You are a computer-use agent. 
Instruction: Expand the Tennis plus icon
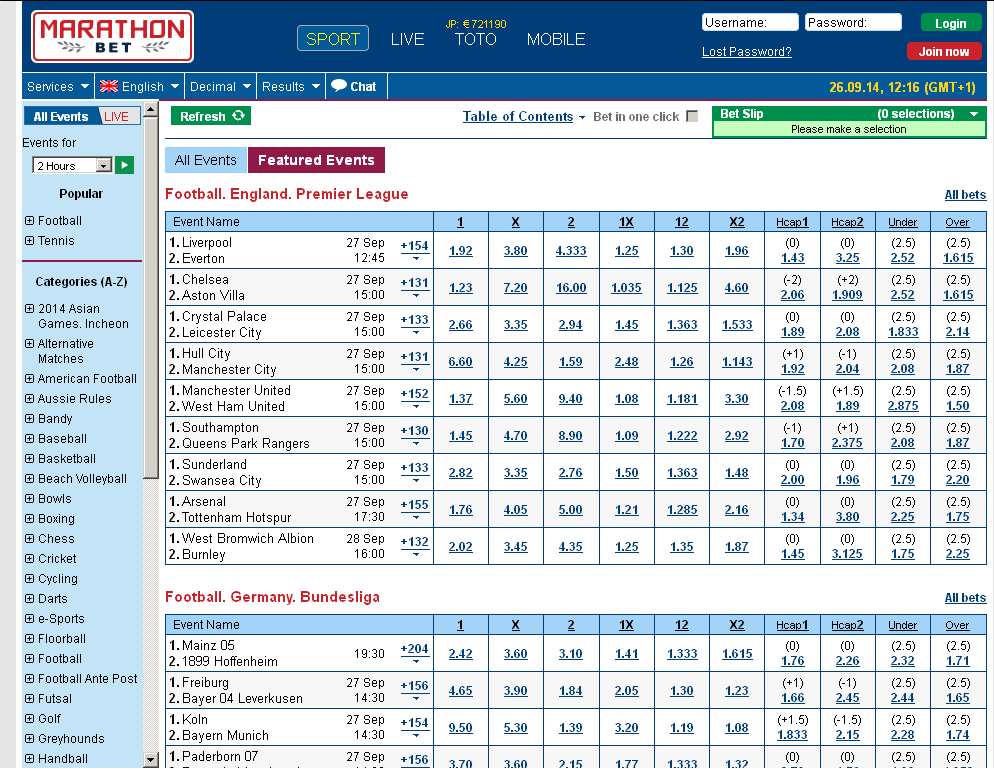(29, 241)
